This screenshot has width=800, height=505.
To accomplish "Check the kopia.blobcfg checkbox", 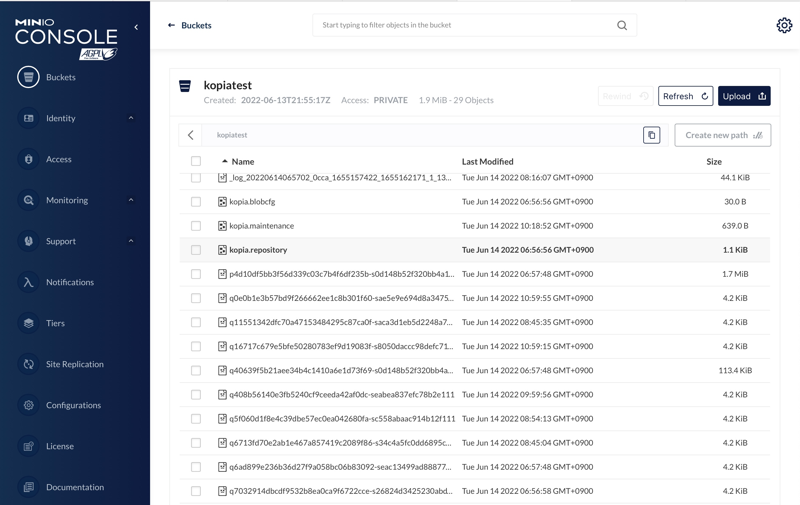I will tap(196, 201).
